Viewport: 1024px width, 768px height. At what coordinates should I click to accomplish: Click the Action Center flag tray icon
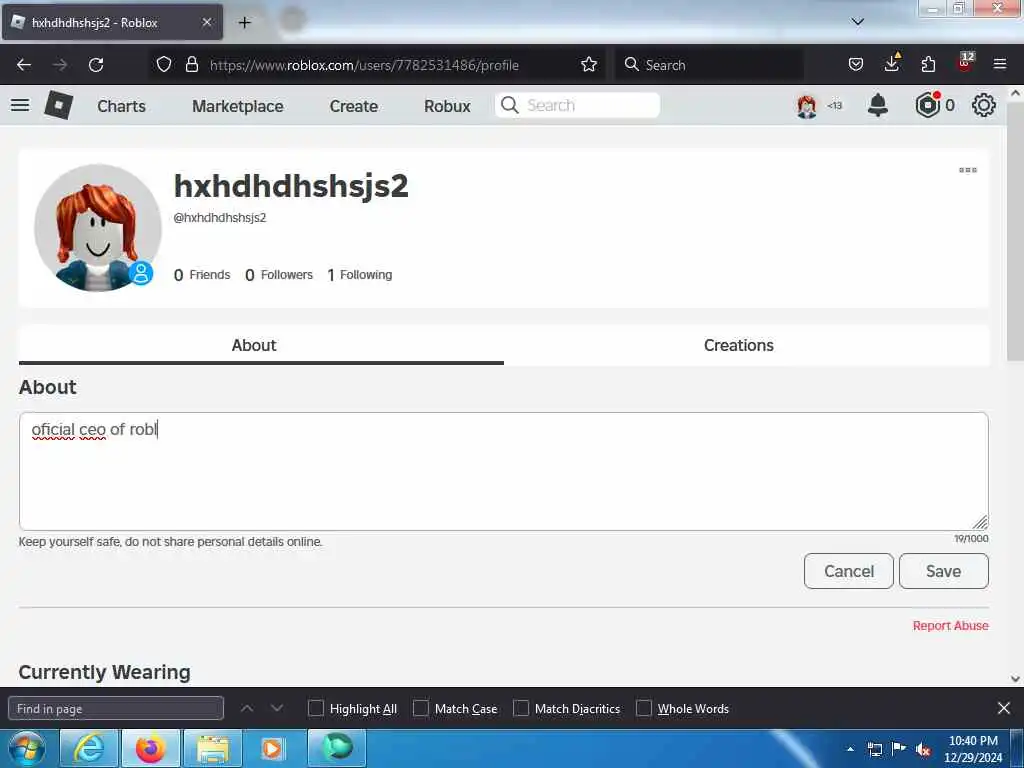pyautogui.click(x=899, y=749)
